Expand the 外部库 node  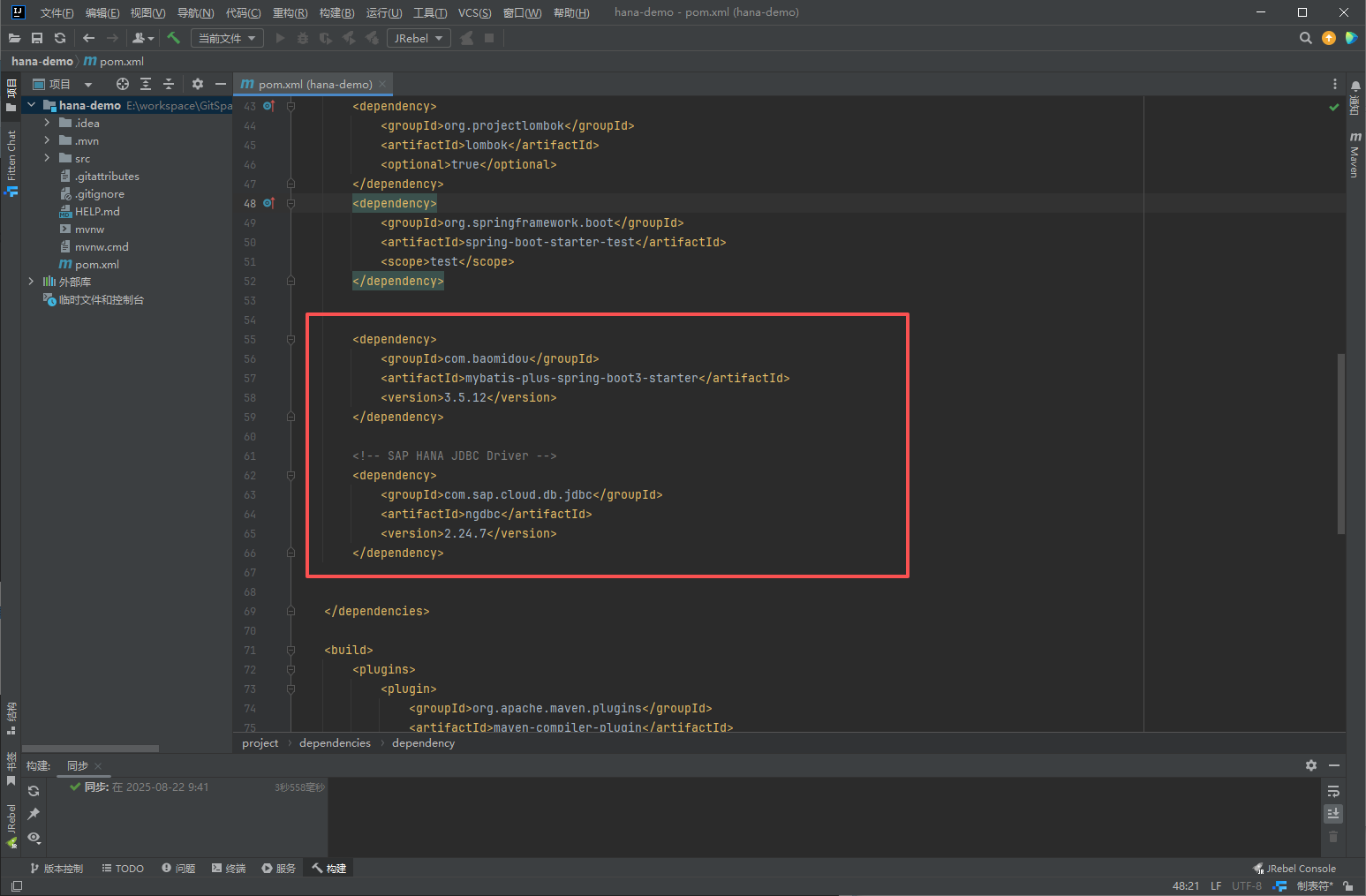(x=32, y=282)
